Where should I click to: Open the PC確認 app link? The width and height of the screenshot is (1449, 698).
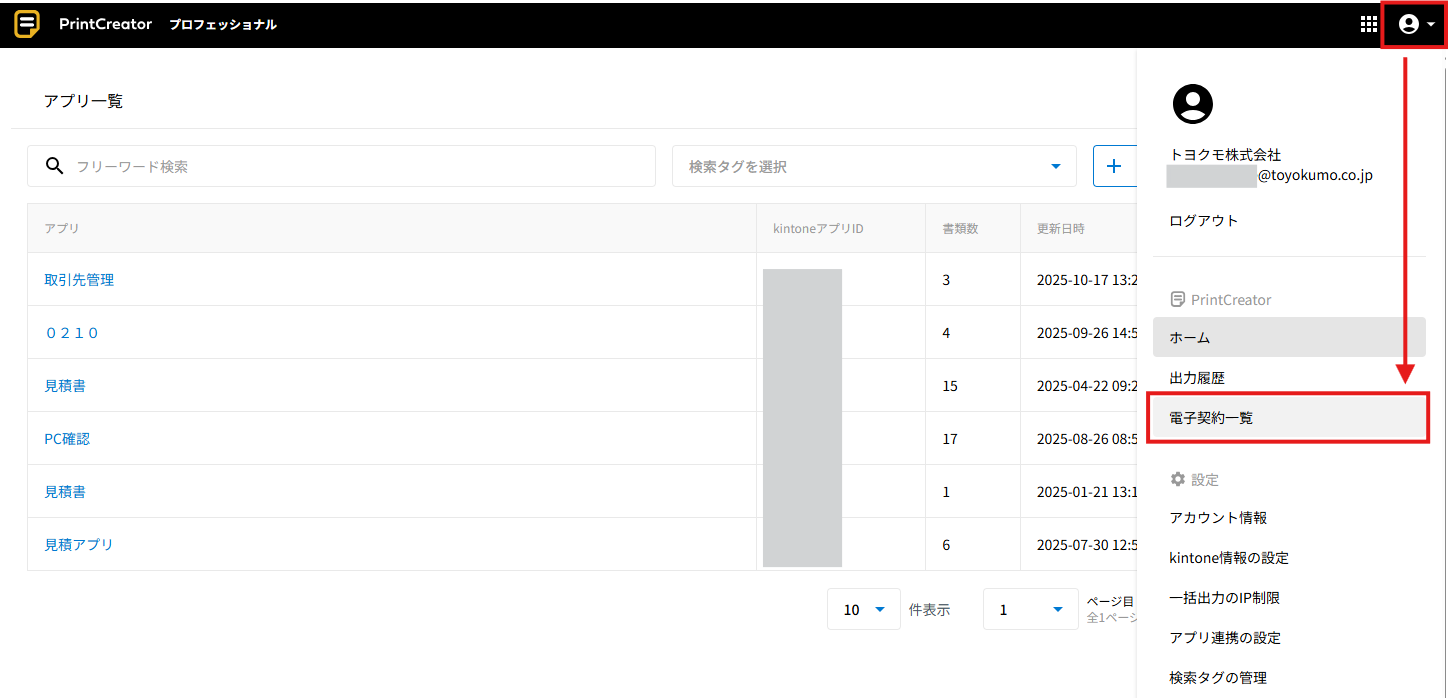point(67,438)
